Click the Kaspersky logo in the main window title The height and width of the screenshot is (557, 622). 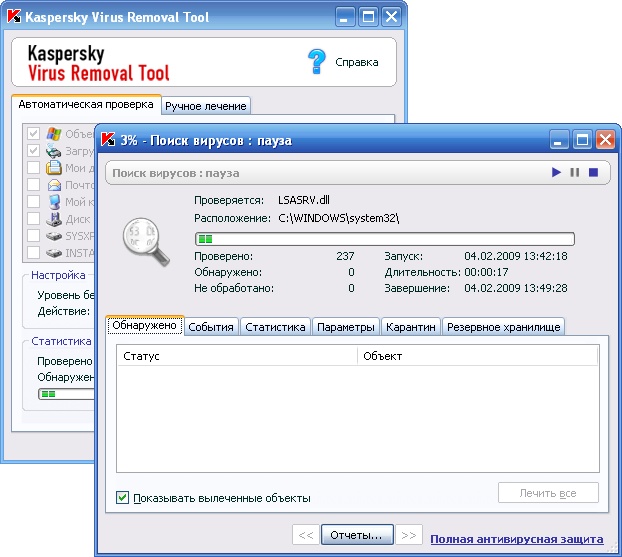click(x=14, y=17)
